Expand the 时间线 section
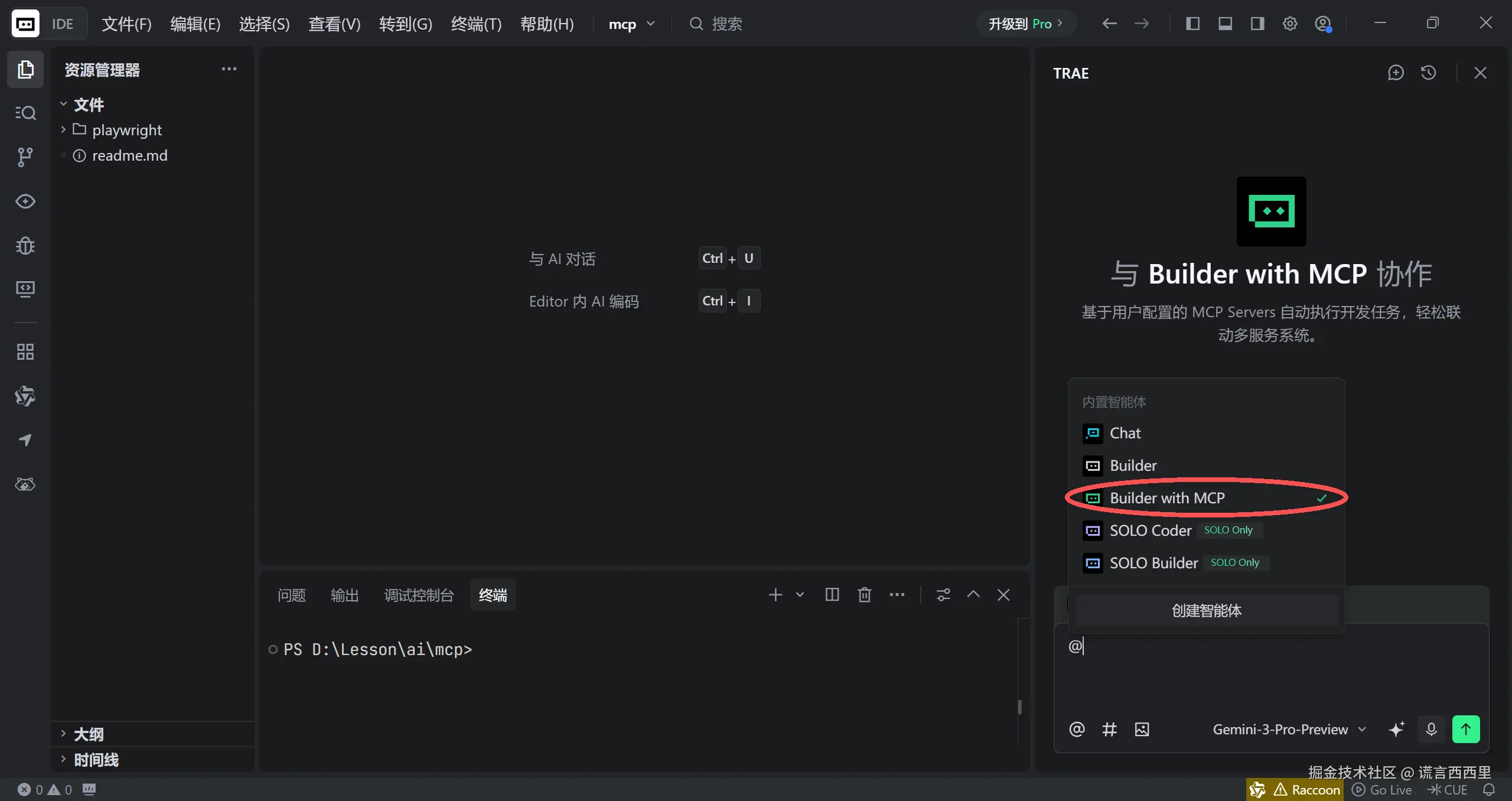Viewport: 1512px width, 801px height. [96, 760]
